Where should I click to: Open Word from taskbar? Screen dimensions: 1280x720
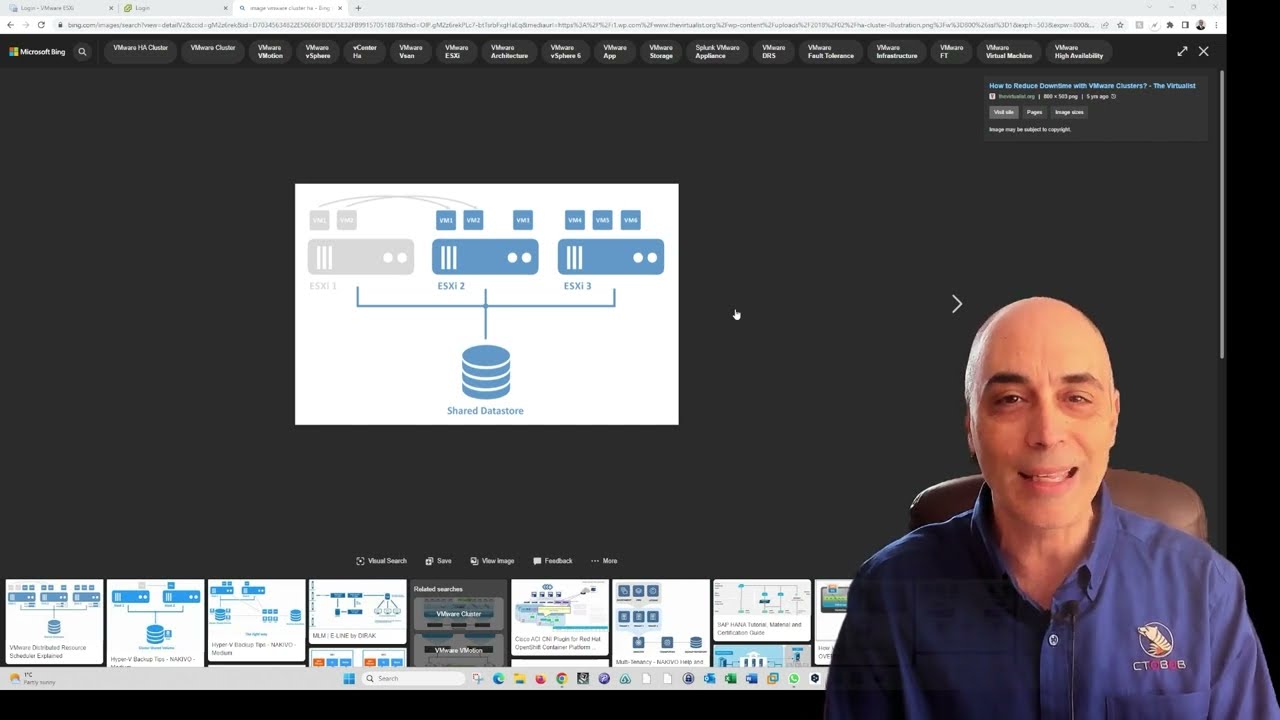pyautogui.click(x=751, y=678)
